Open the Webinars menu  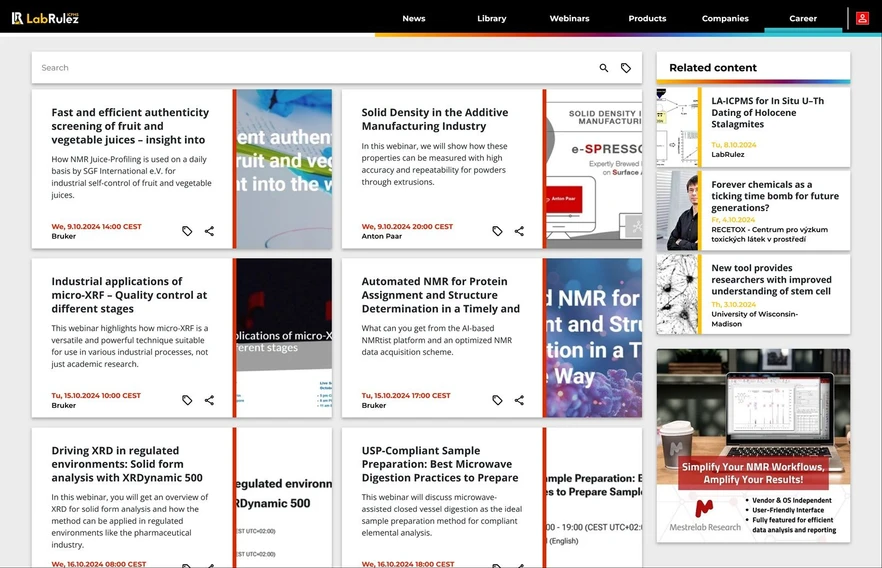[569, 19]
